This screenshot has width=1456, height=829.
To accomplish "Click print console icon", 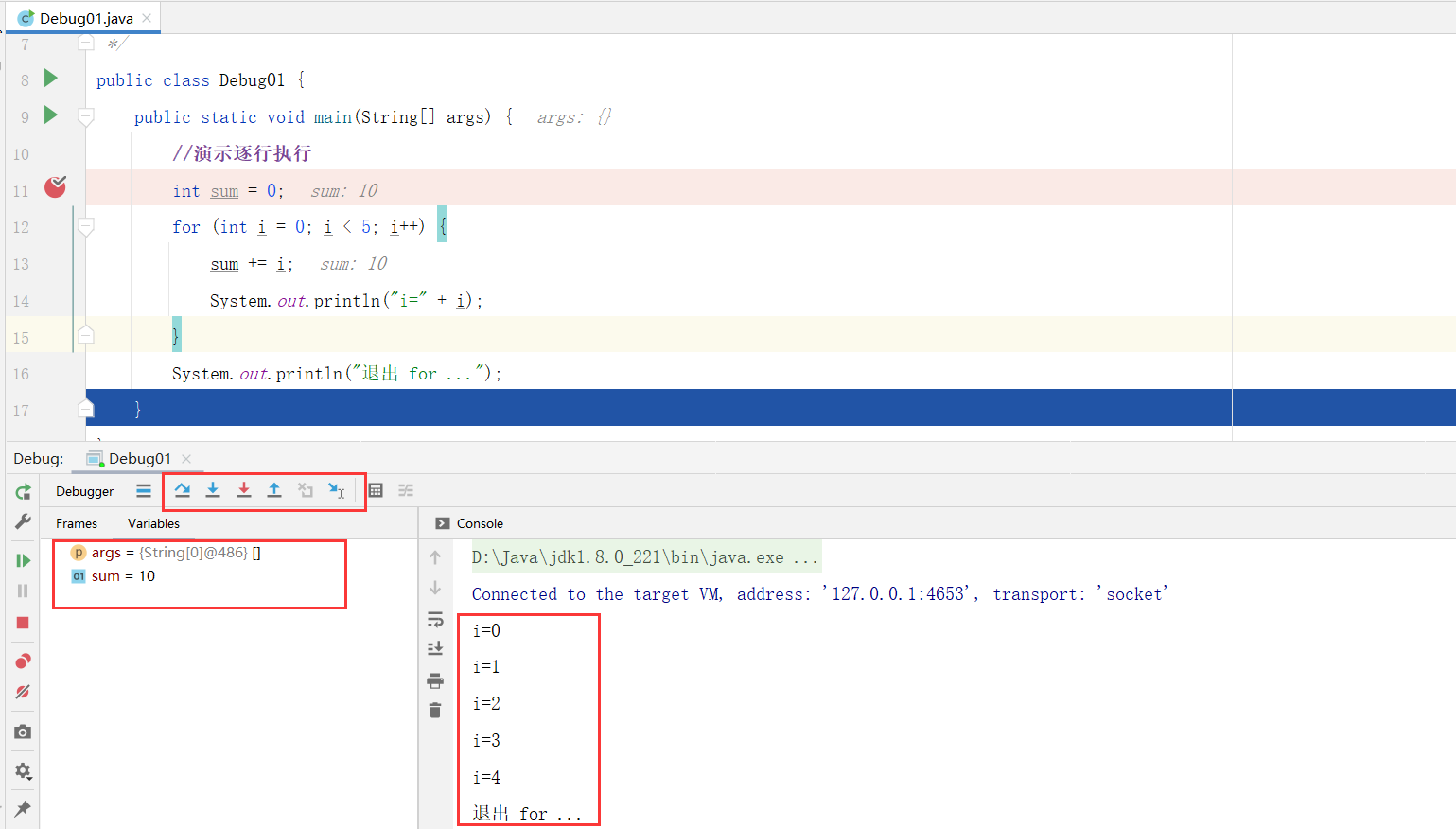I will (x=435, y=680).
